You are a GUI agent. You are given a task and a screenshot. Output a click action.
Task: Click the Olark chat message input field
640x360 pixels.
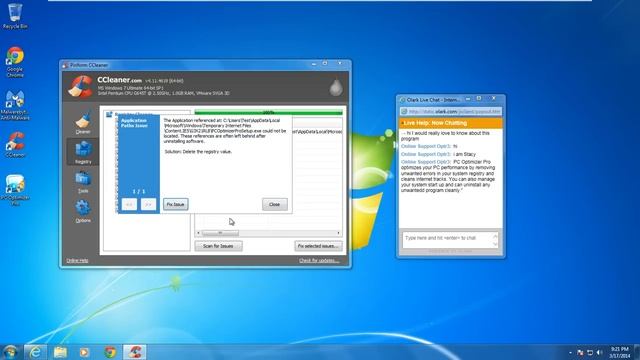(447, 240)
